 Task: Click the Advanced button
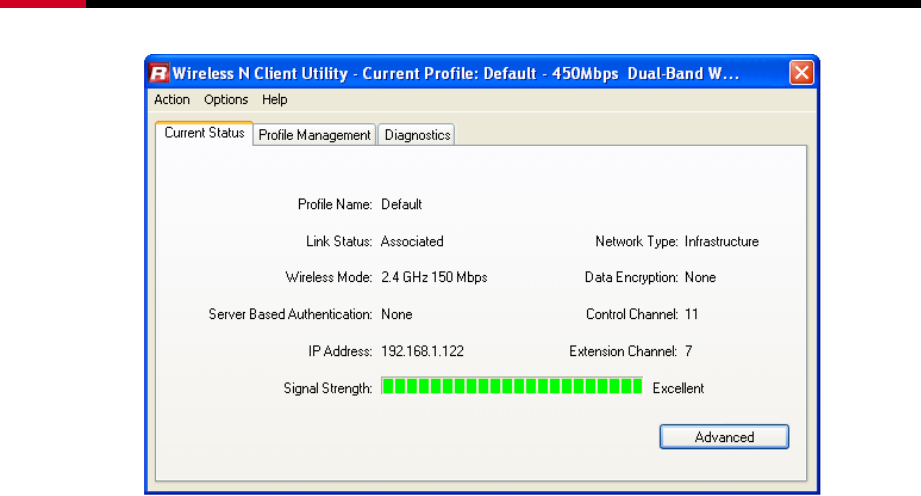[x=724, y=437]
